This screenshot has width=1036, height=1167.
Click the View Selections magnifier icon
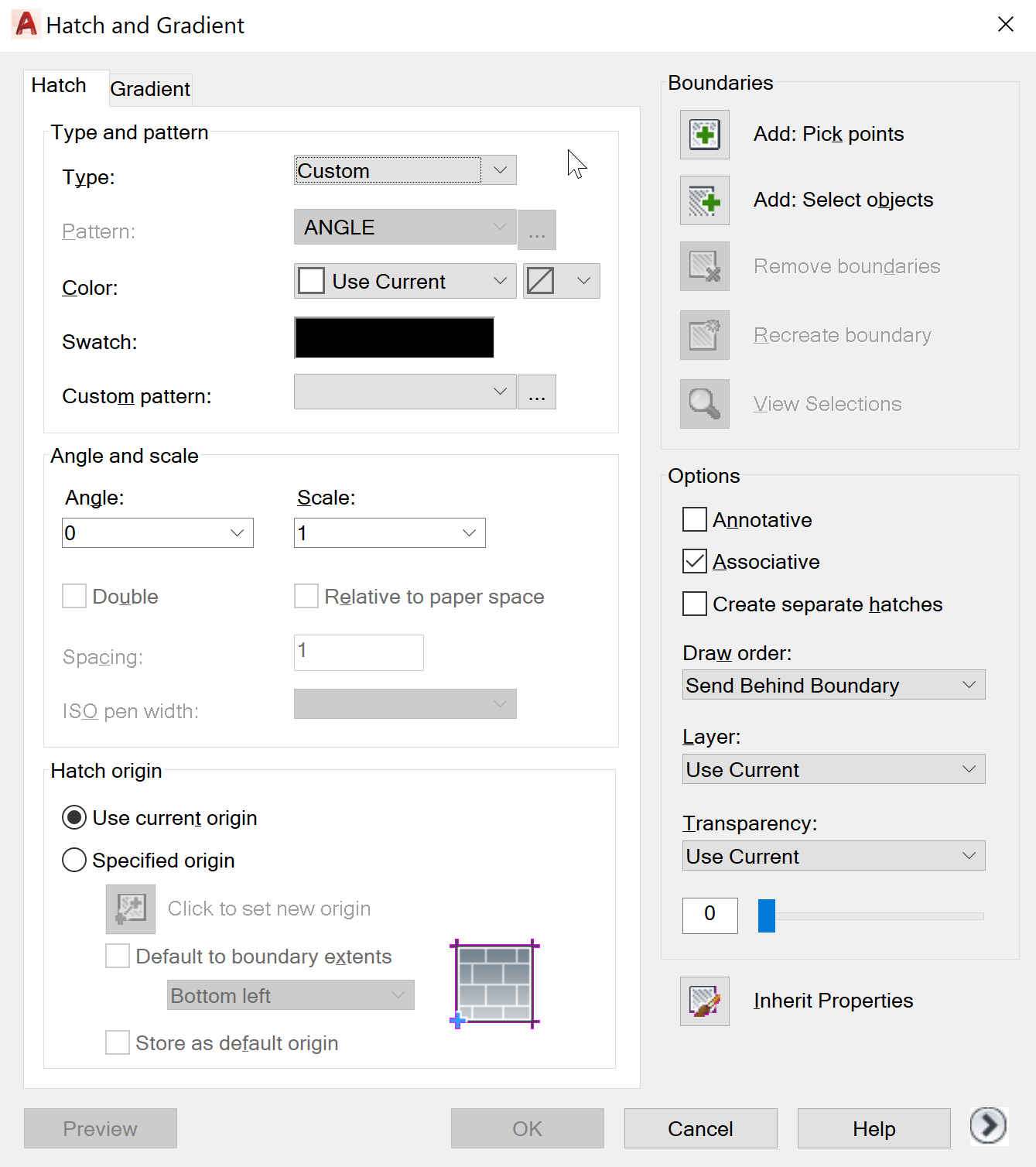[x=704, y=404]
